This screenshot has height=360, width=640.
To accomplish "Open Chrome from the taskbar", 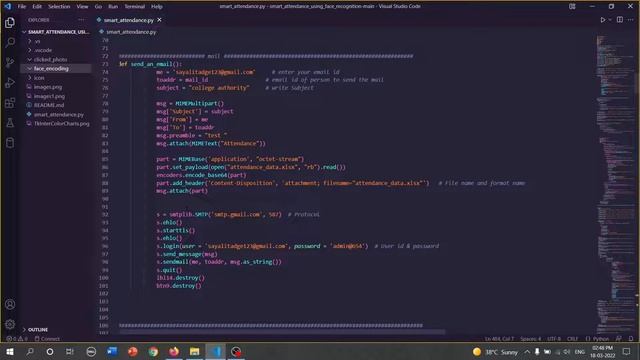I will 153,351.
